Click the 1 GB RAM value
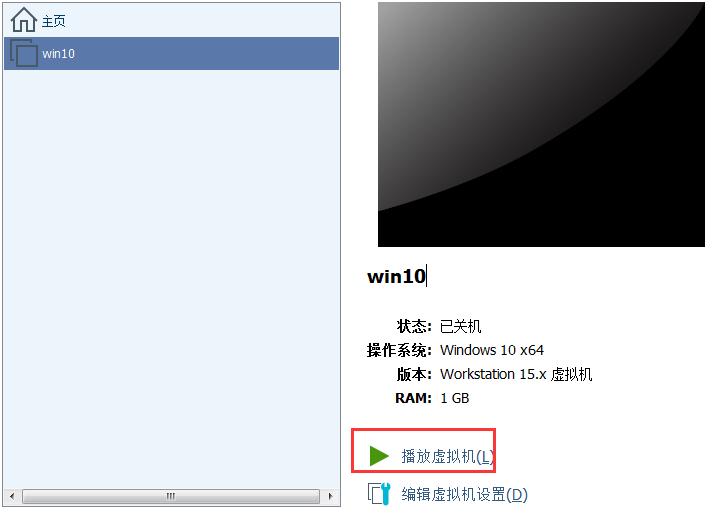Image resolution: width=728 pixels, height=520 pixels. 455,398
